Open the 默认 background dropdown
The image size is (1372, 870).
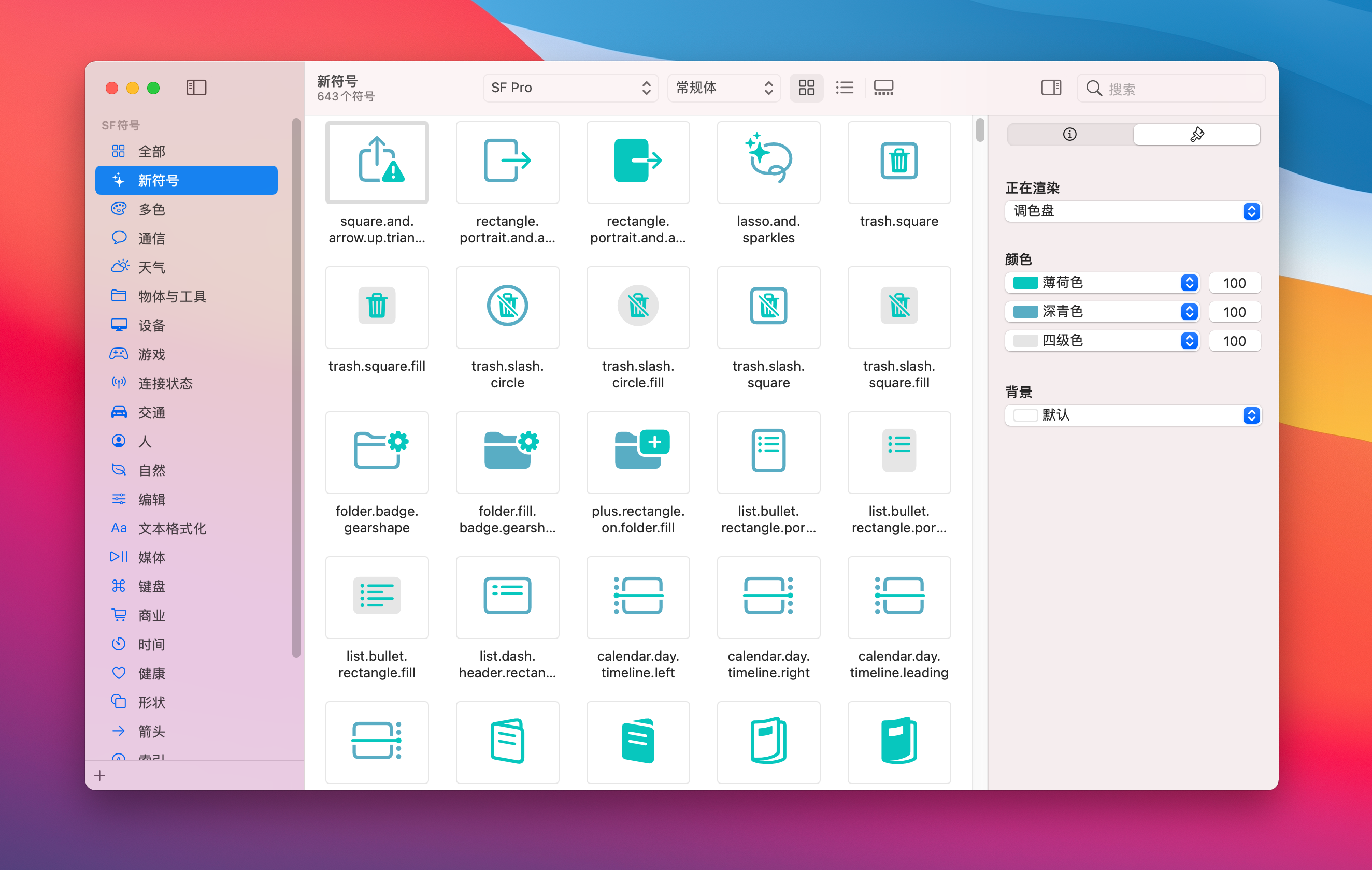tap(1133, 415)
